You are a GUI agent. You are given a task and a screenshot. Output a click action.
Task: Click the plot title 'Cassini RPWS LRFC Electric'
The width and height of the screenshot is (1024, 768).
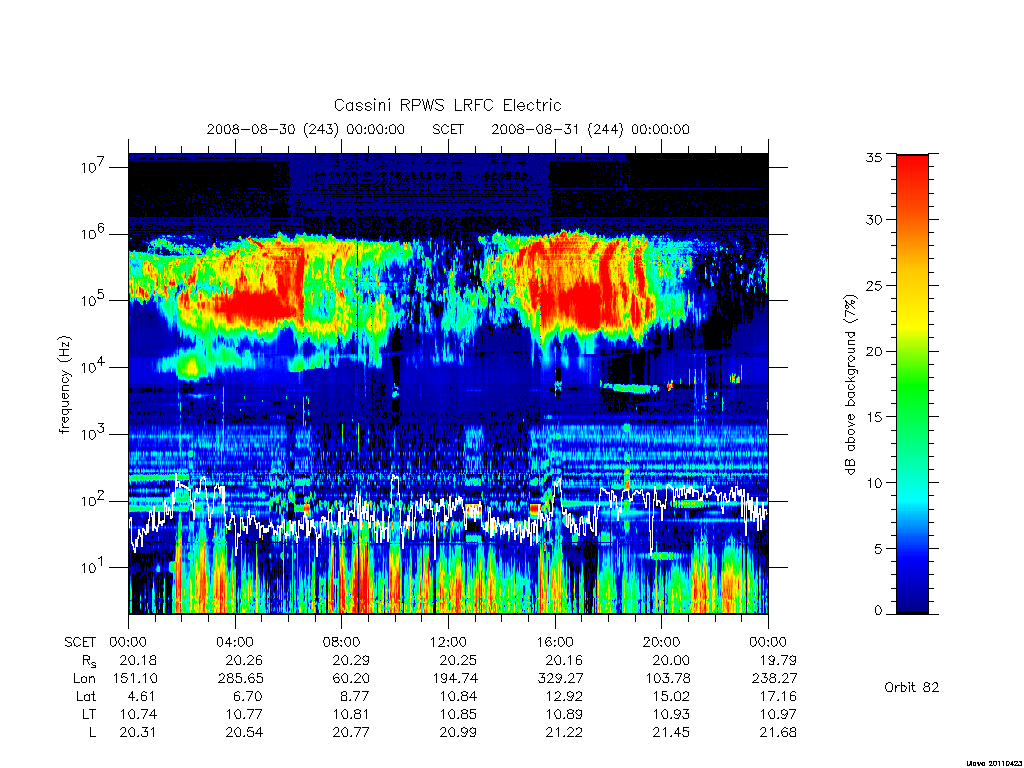pyautogui.click(x=447, y=105)
